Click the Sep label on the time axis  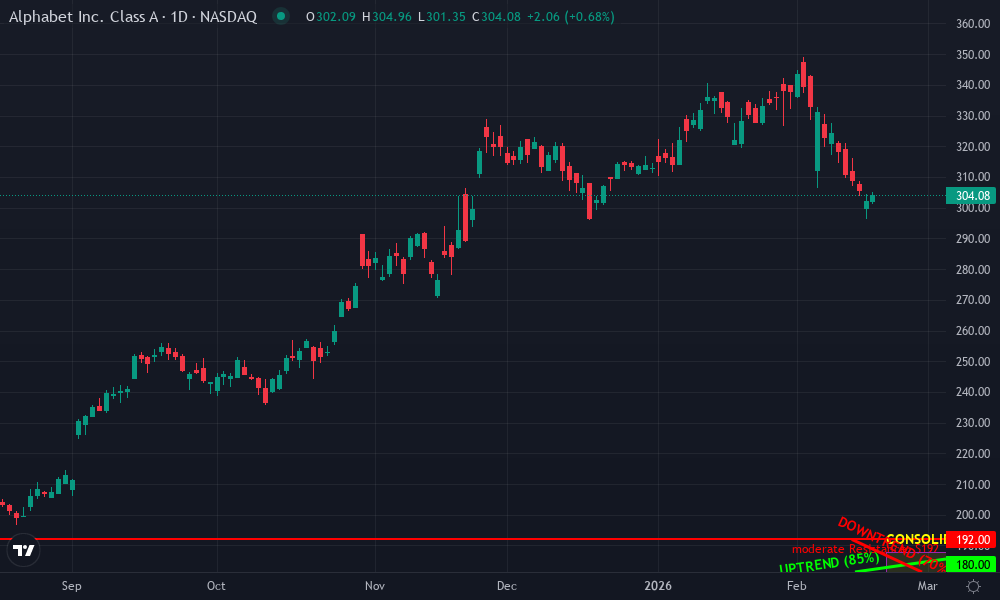70,586
